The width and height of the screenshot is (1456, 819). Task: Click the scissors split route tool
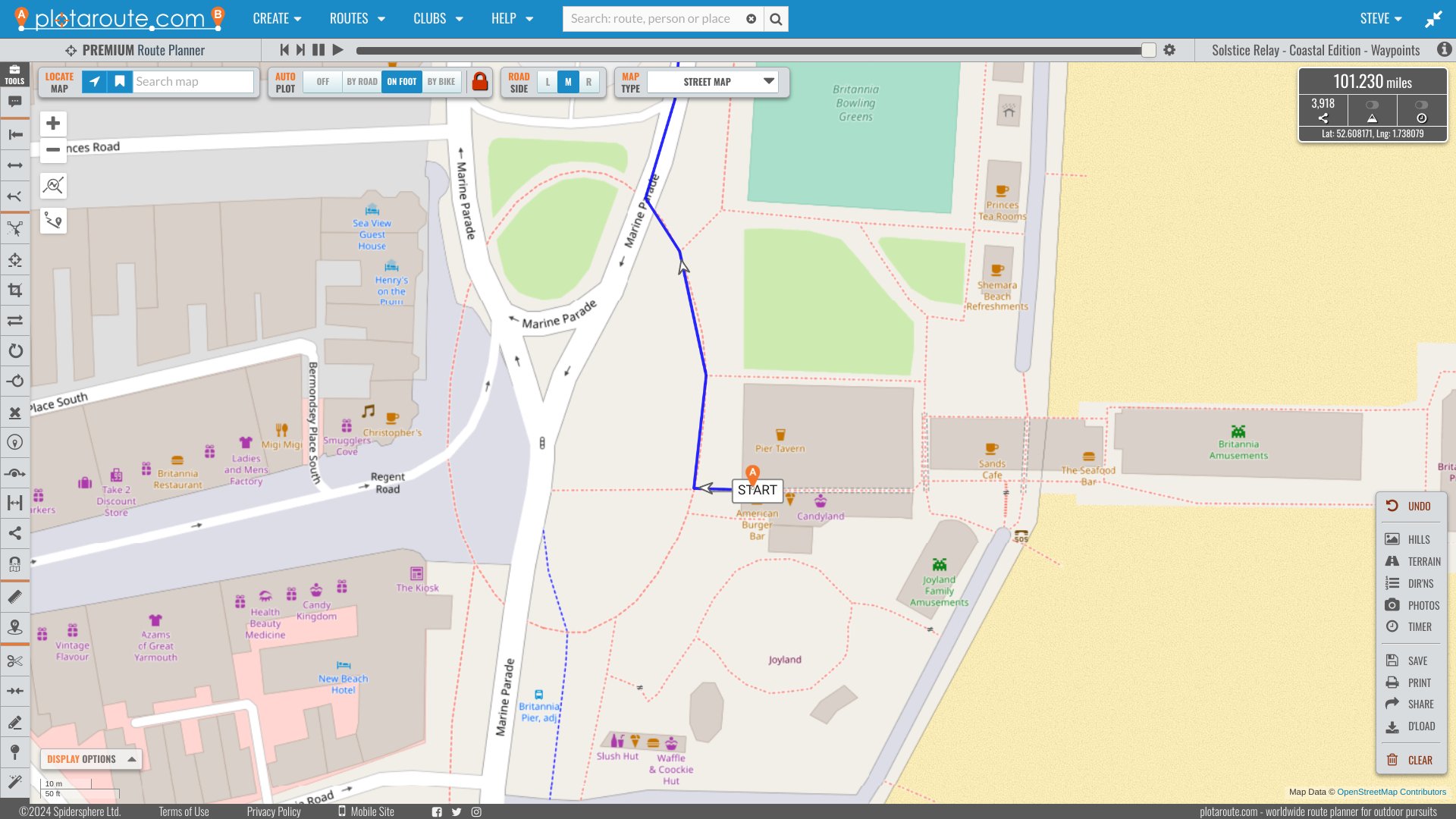click(14, 661)
